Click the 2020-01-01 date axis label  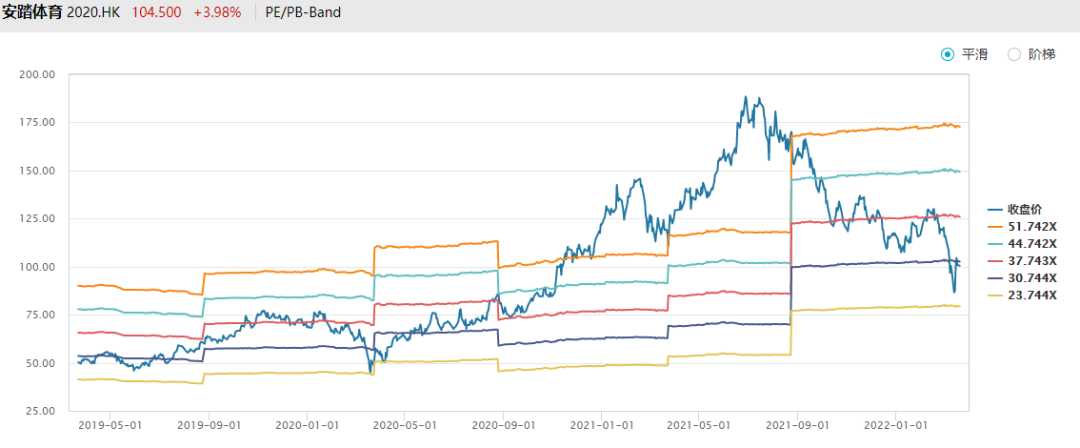307,425
